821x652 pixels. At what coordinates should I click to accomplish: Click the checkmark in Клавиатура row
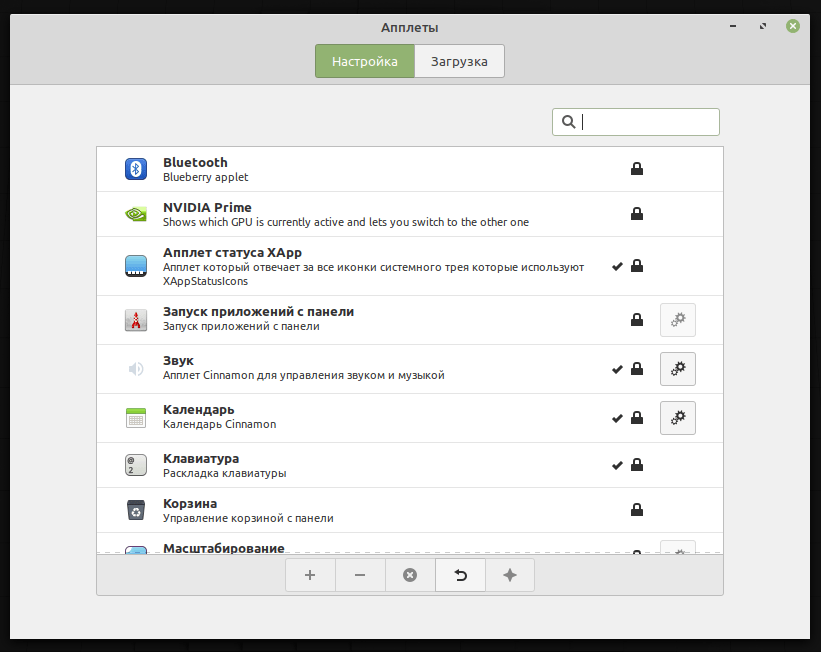coord(617,466)
